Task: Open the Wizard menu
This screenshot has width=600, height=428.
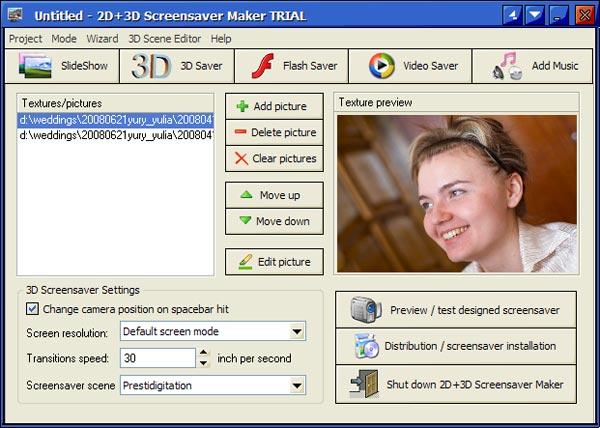Action: [102, 39]
